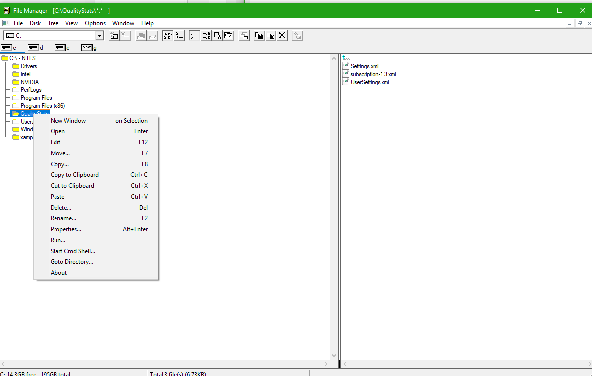592x376 pixels.
Task: Select drive e in the drive bar
Action: pyautogui.click(x=62, y=48)
